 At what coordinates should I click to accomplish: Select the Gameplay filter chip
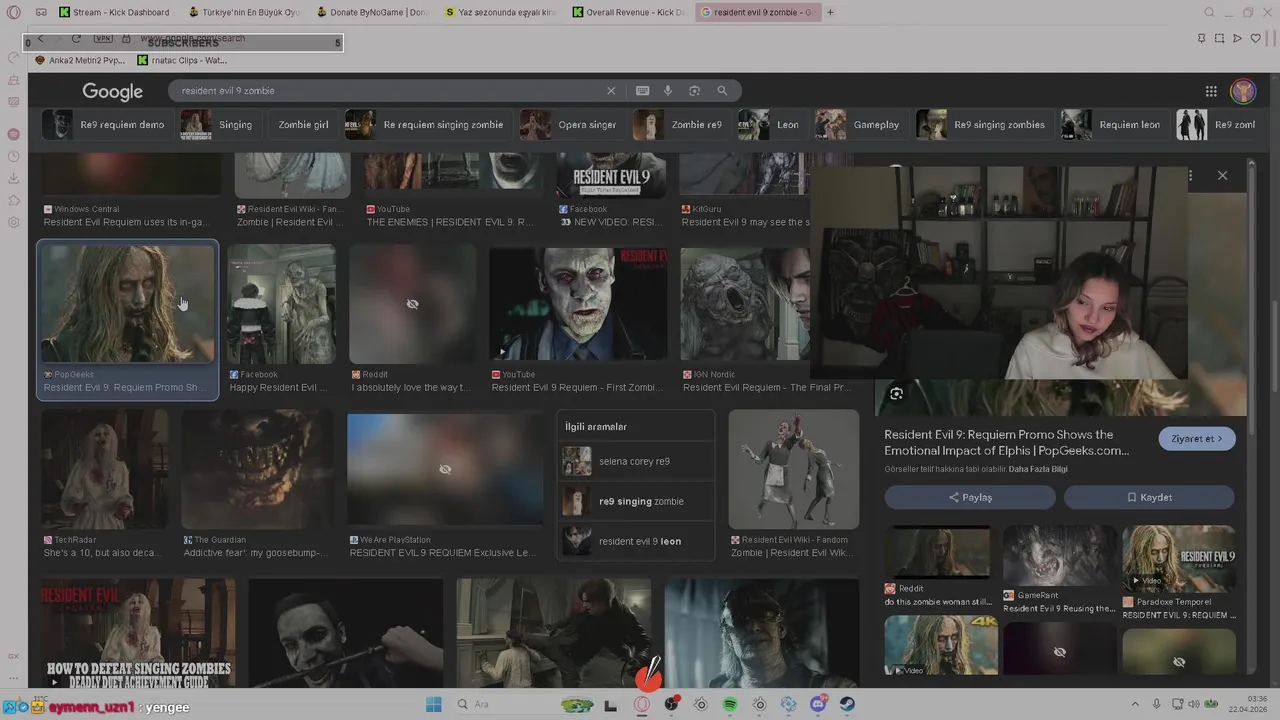860,125
